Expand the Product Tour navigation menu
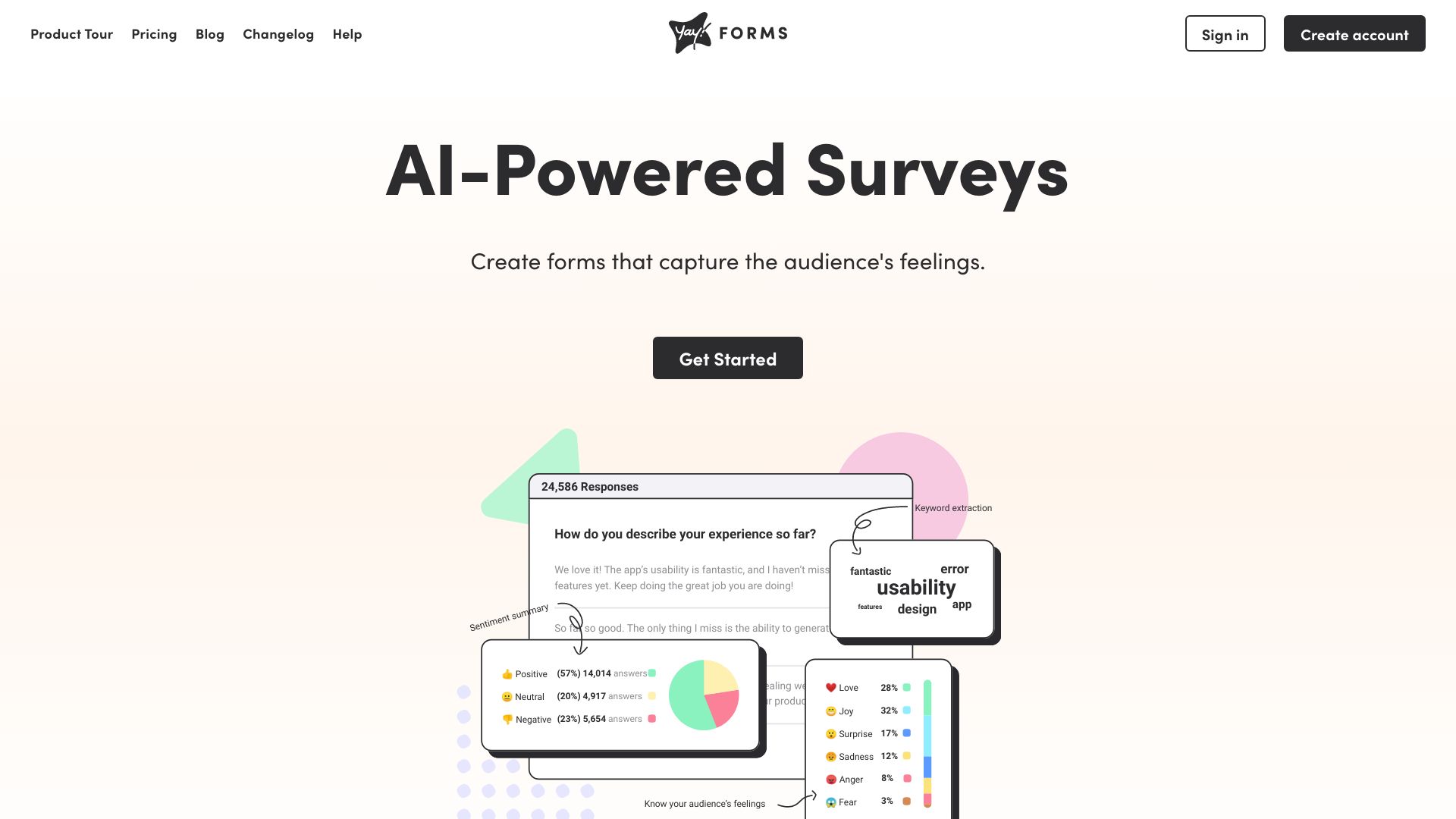The height and width of the screenshot is (819, 1456). pyautogui.click(x=72, y=33)
